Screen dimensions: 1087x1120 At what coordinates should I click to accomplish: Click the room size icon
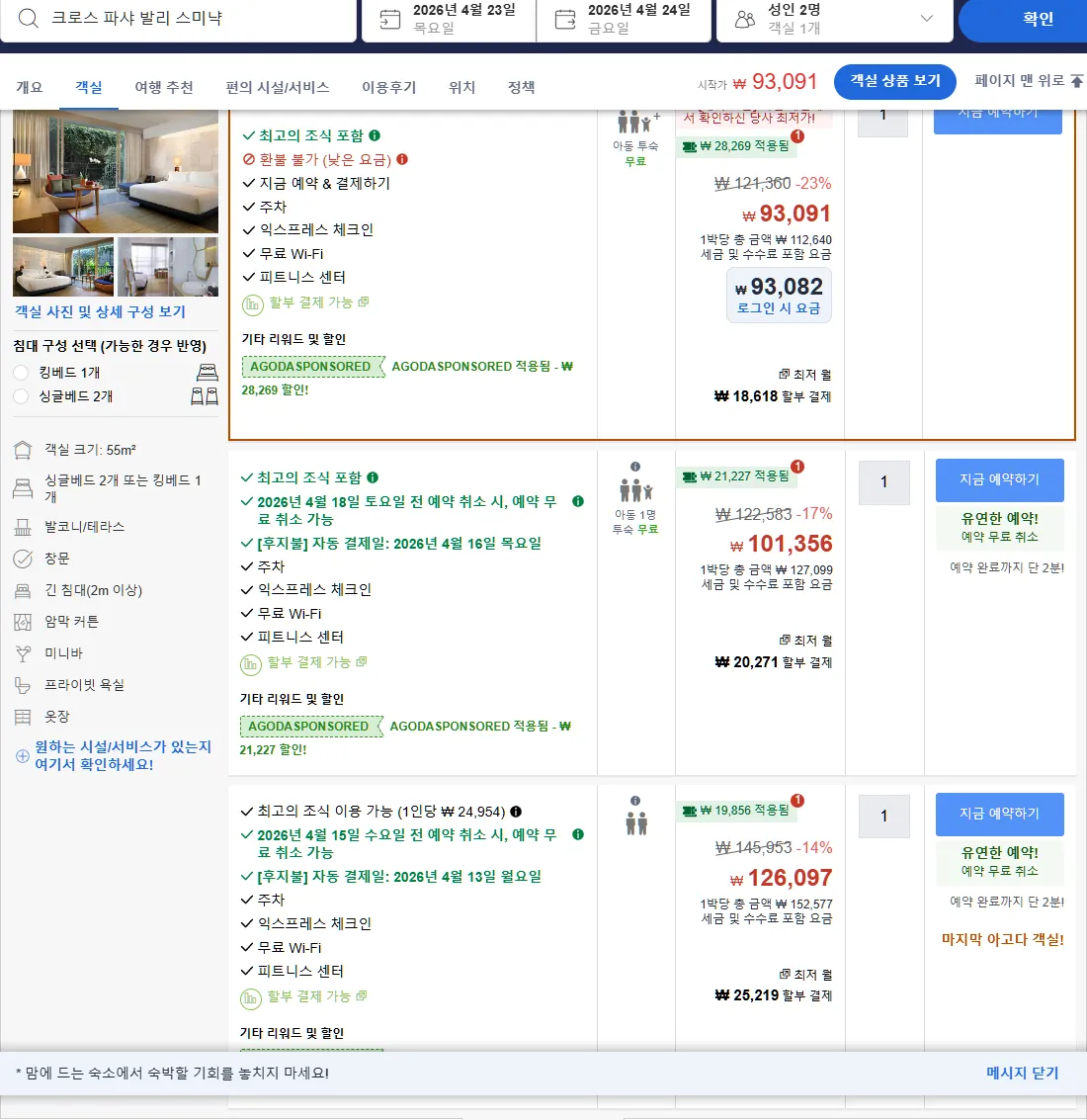point(23,450)
